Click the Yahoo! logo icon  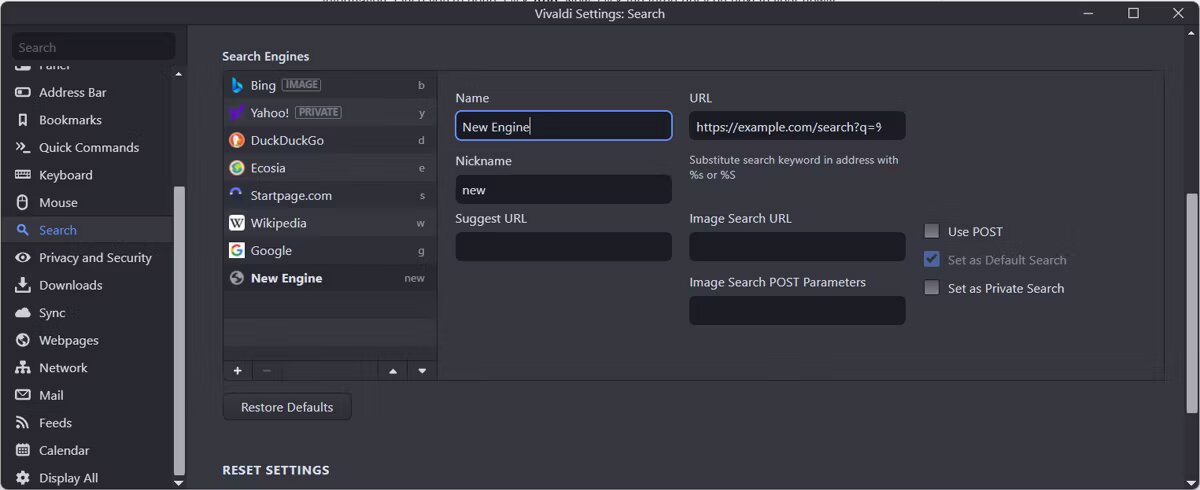tap(237, 113)
